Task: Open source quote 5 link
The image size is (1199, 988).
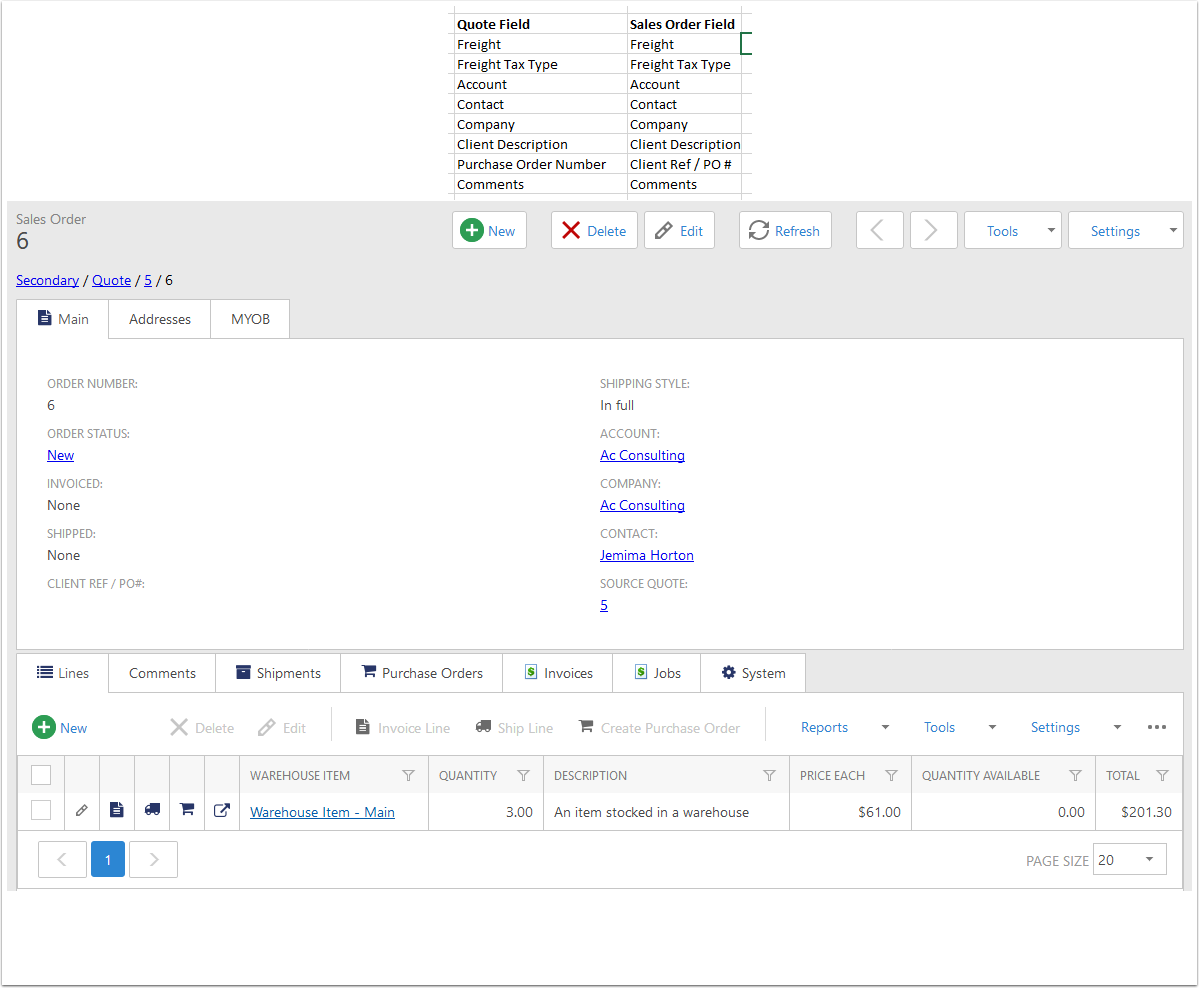Action: (x=604, y=605)
